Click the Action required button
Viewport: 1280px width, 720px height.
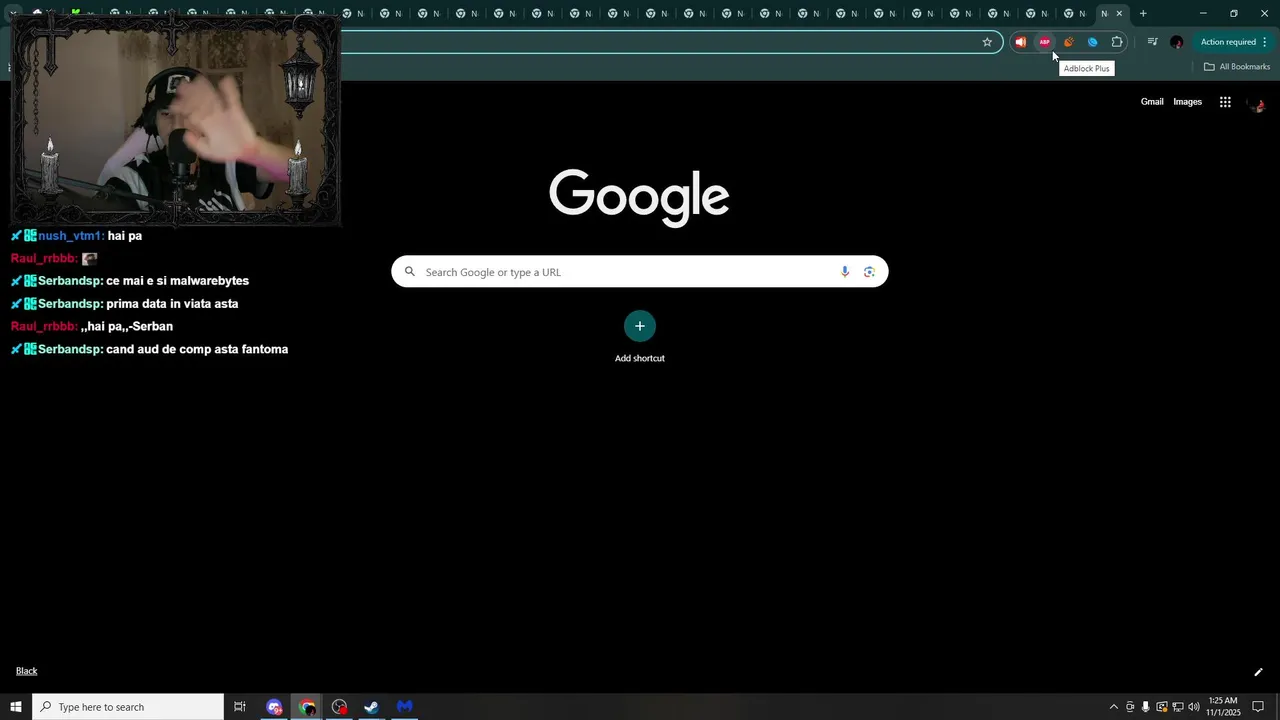(x=1228, y=42)
